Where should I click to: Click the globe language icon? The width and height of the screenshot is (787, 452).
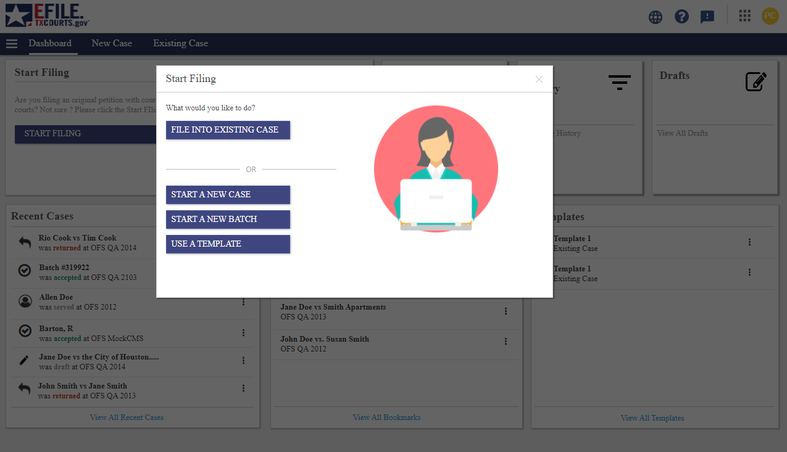coord(655,16)
